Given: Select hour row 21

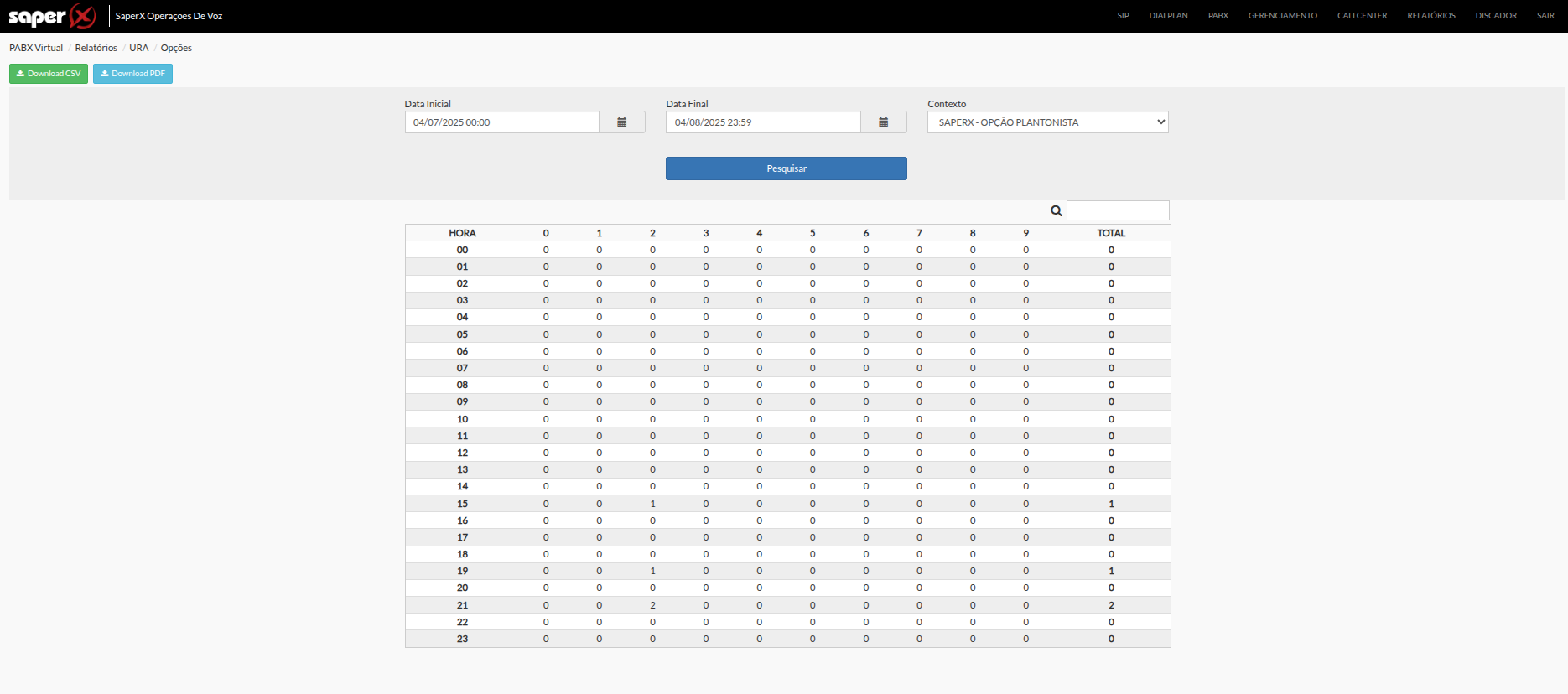Looking at the screenshot, I should click(x=787, y=605).
